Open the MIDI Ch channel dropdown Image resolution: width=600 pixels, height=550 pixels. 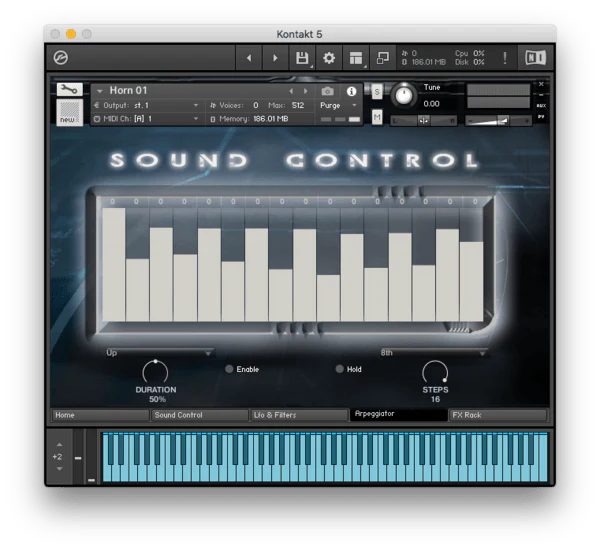pos(146,119)
